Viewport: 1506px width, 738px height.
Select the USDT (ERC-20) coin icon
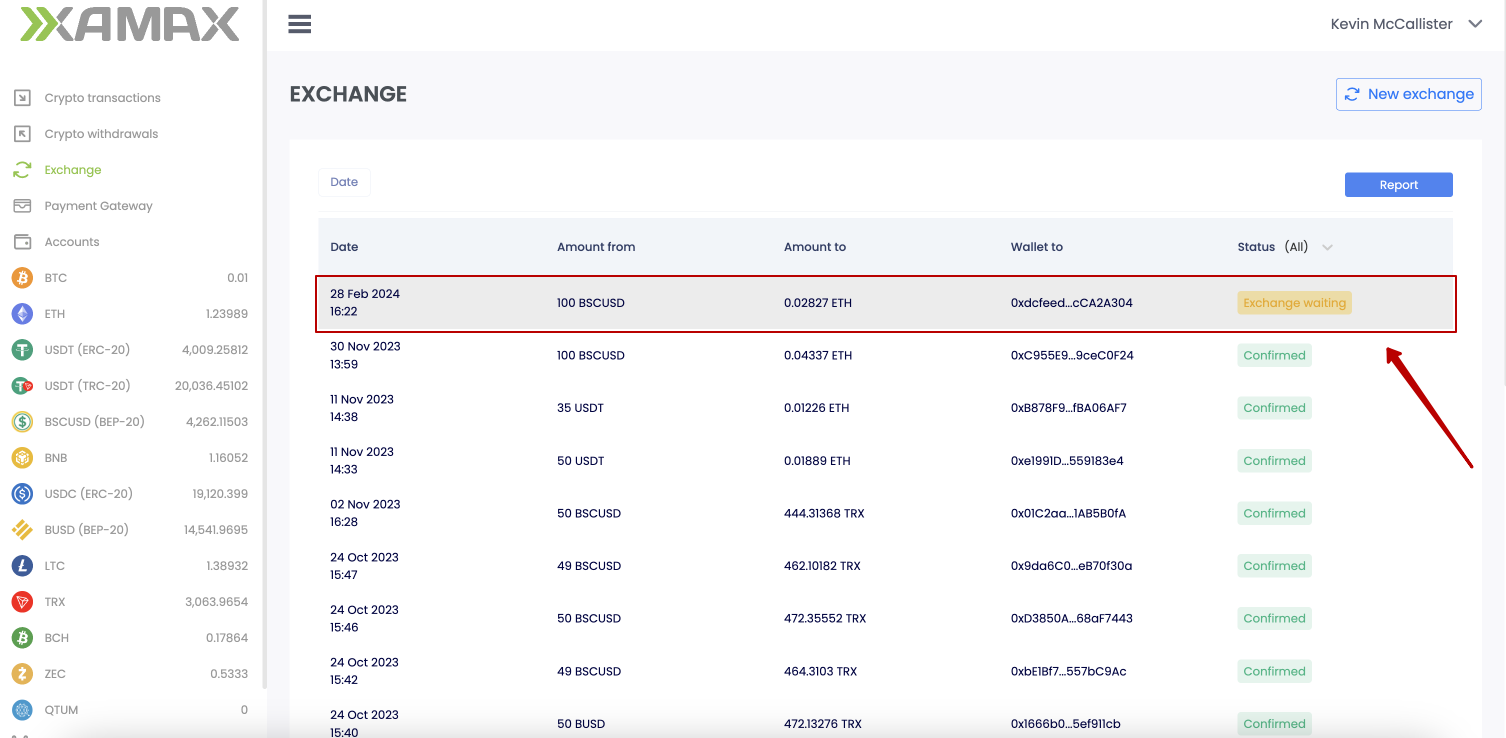point(22,350)
